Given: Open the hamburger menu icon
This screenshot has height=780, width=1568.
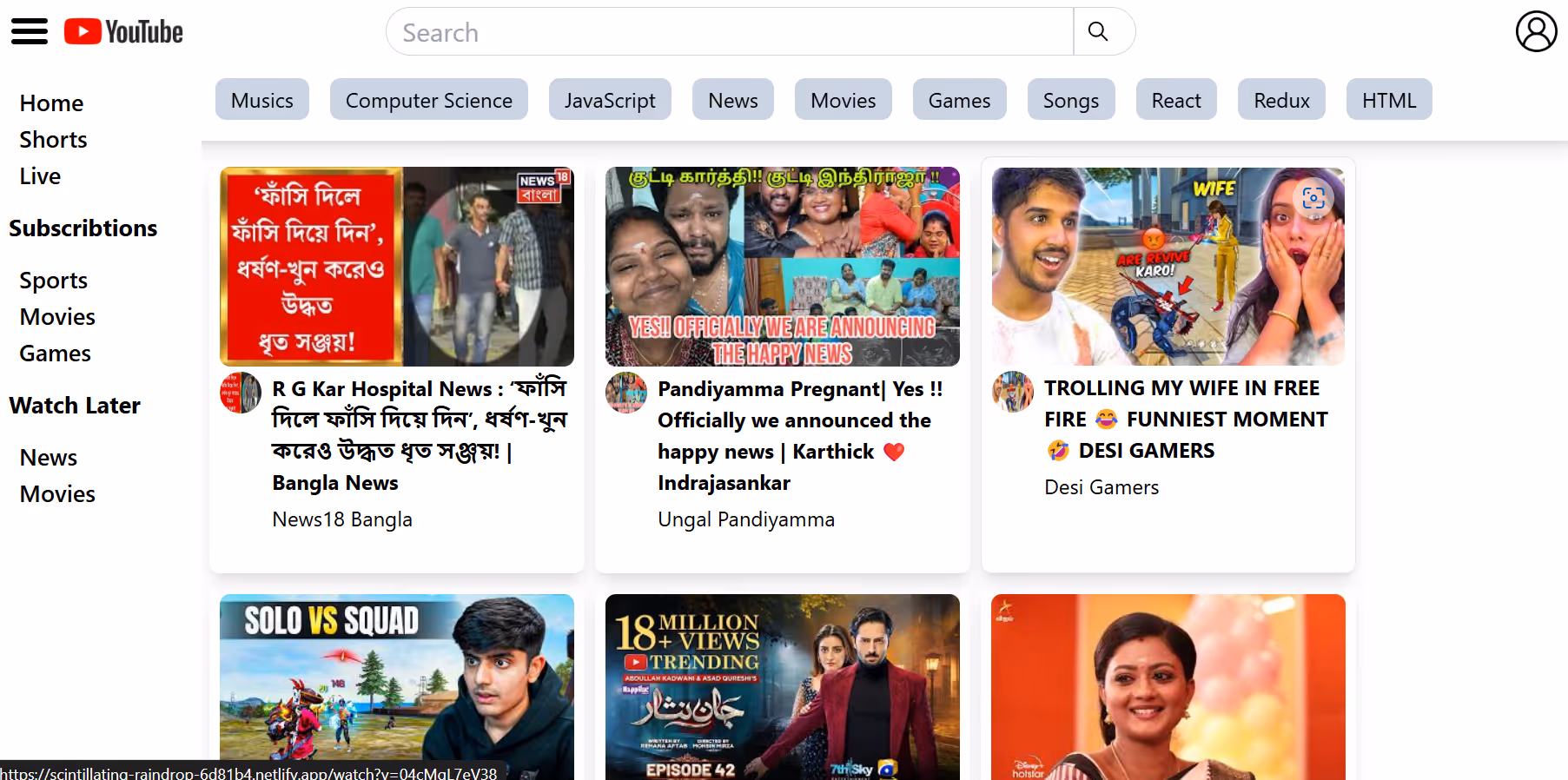Looking at the screenshot, I should click(x=30, y=32).
